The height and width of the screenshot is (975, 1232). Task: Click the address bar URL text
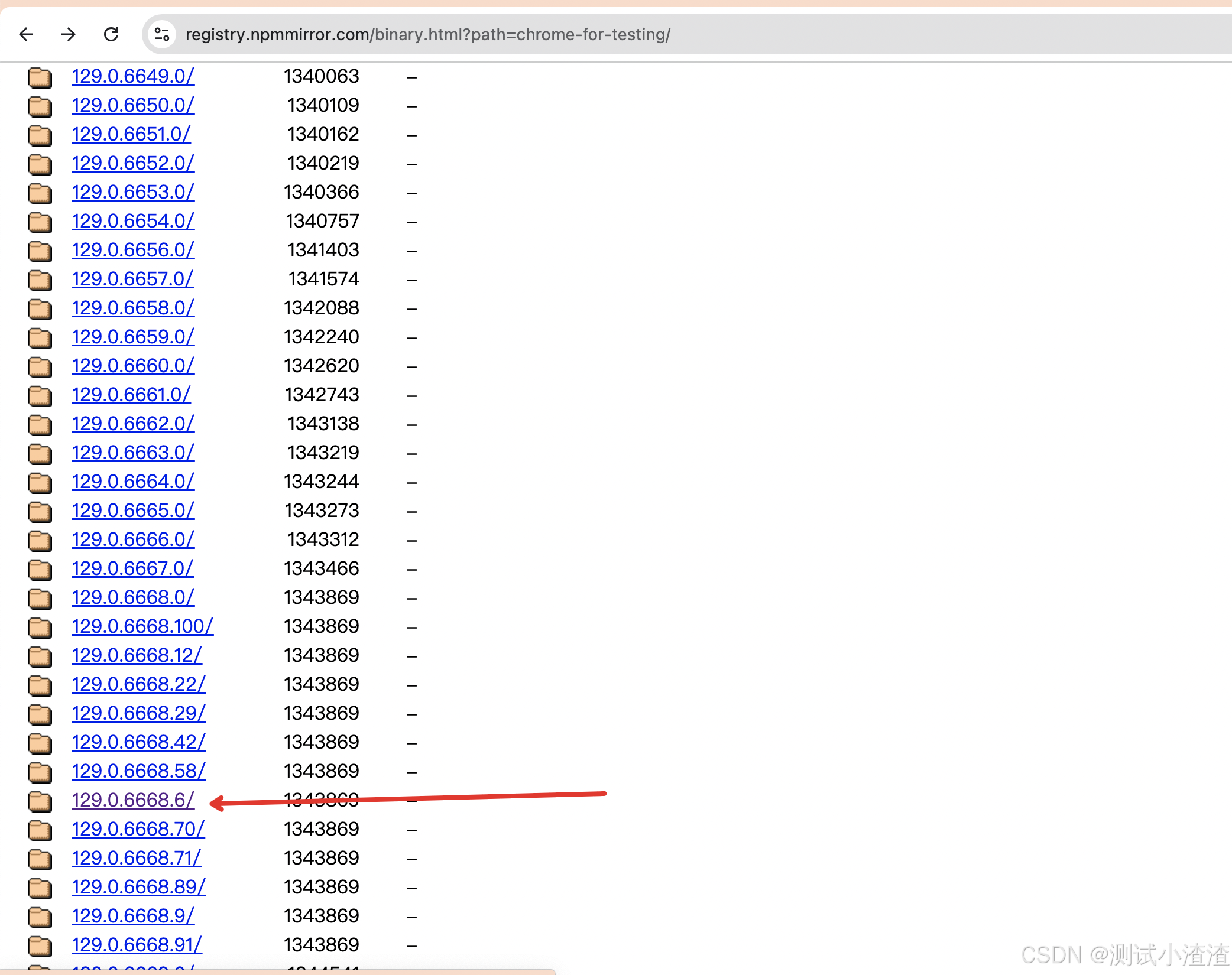tap(428, 34)
